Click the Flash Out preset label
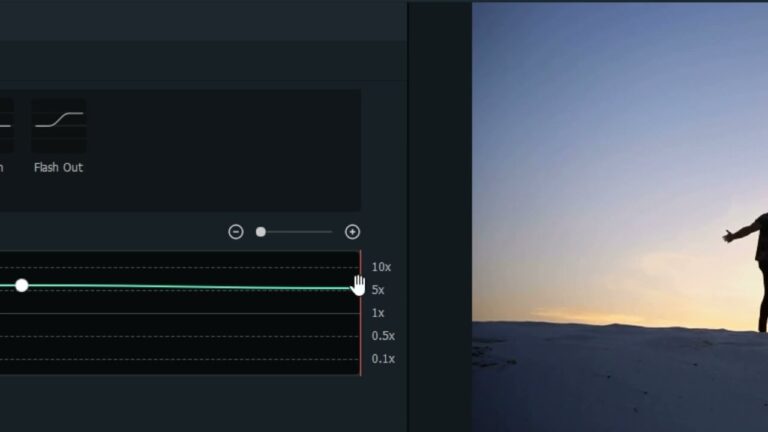The image size is (768, 432). (x=58, y=168)
